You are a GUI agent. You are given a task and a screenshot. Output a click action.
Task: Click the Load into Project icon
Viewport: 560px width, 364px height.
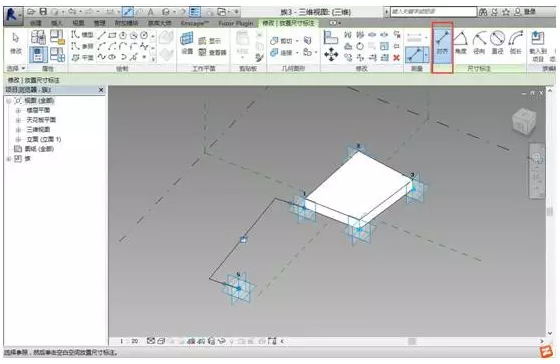(x=538, y=46)
